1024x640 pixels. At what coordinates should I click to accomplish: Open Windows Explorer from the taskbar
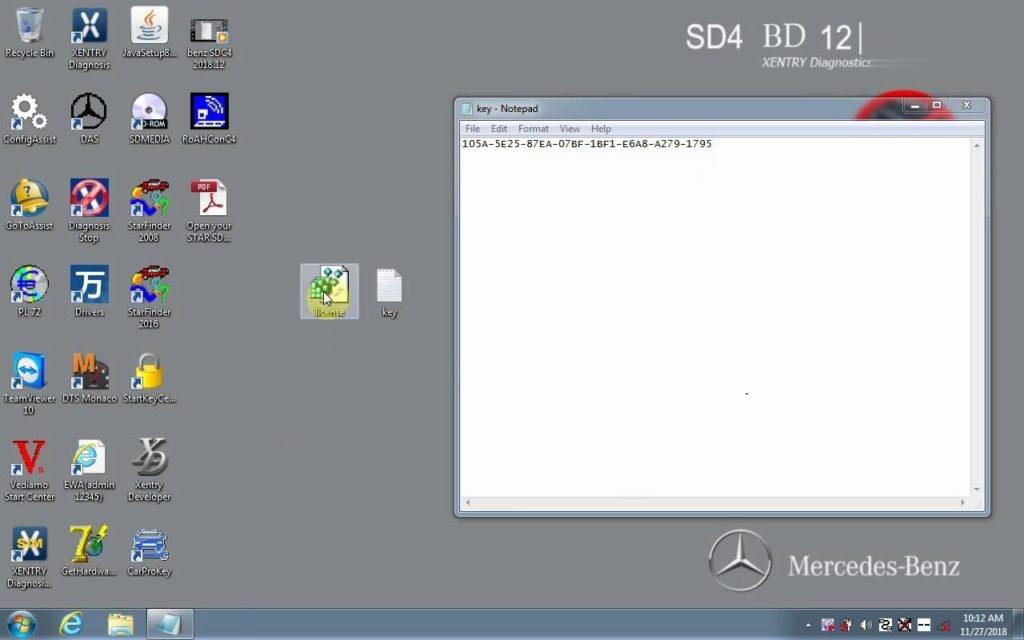[120, 624]
